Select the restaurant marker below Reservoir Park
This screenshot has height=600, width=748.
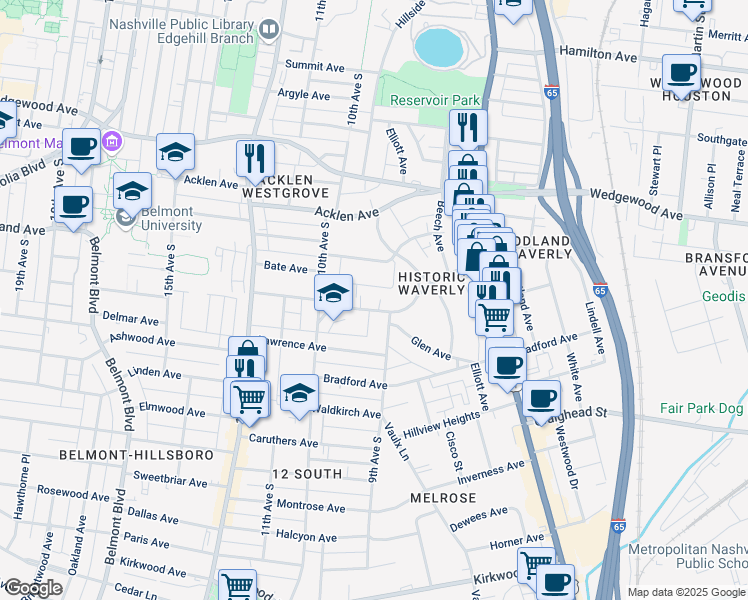point(468,127)
